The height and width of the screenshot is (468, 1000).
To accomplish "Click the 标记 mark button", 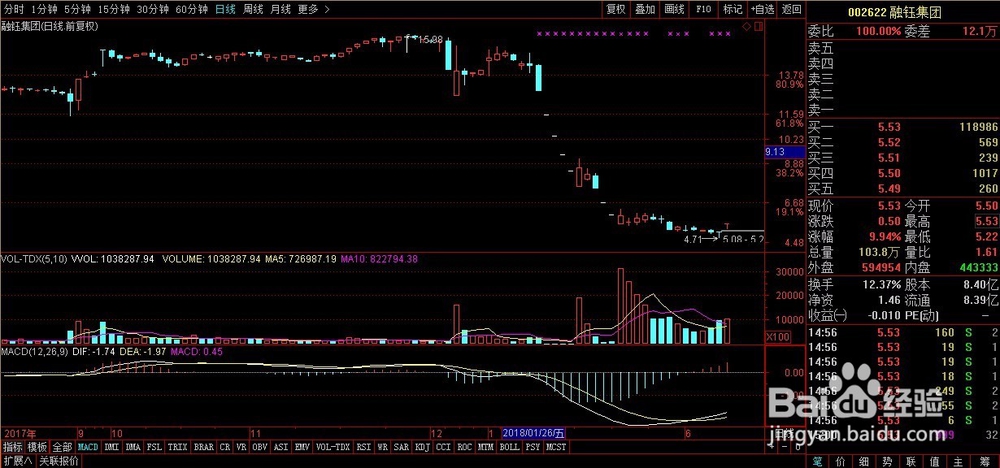I will 733,10.
